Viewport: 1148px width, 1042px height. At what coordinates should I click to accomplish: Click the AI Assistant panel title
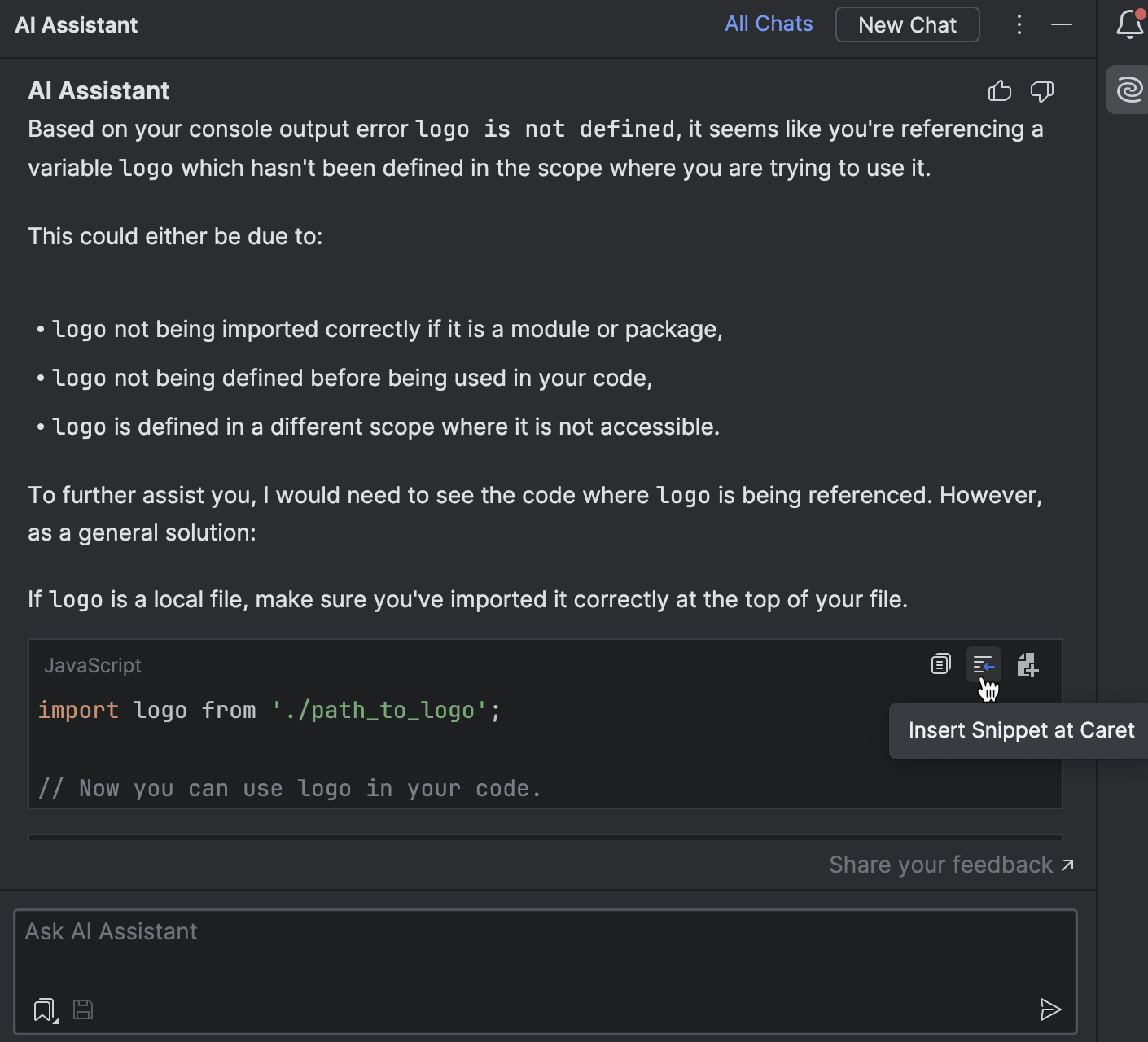pyautogui.click(x=77, y=25)
